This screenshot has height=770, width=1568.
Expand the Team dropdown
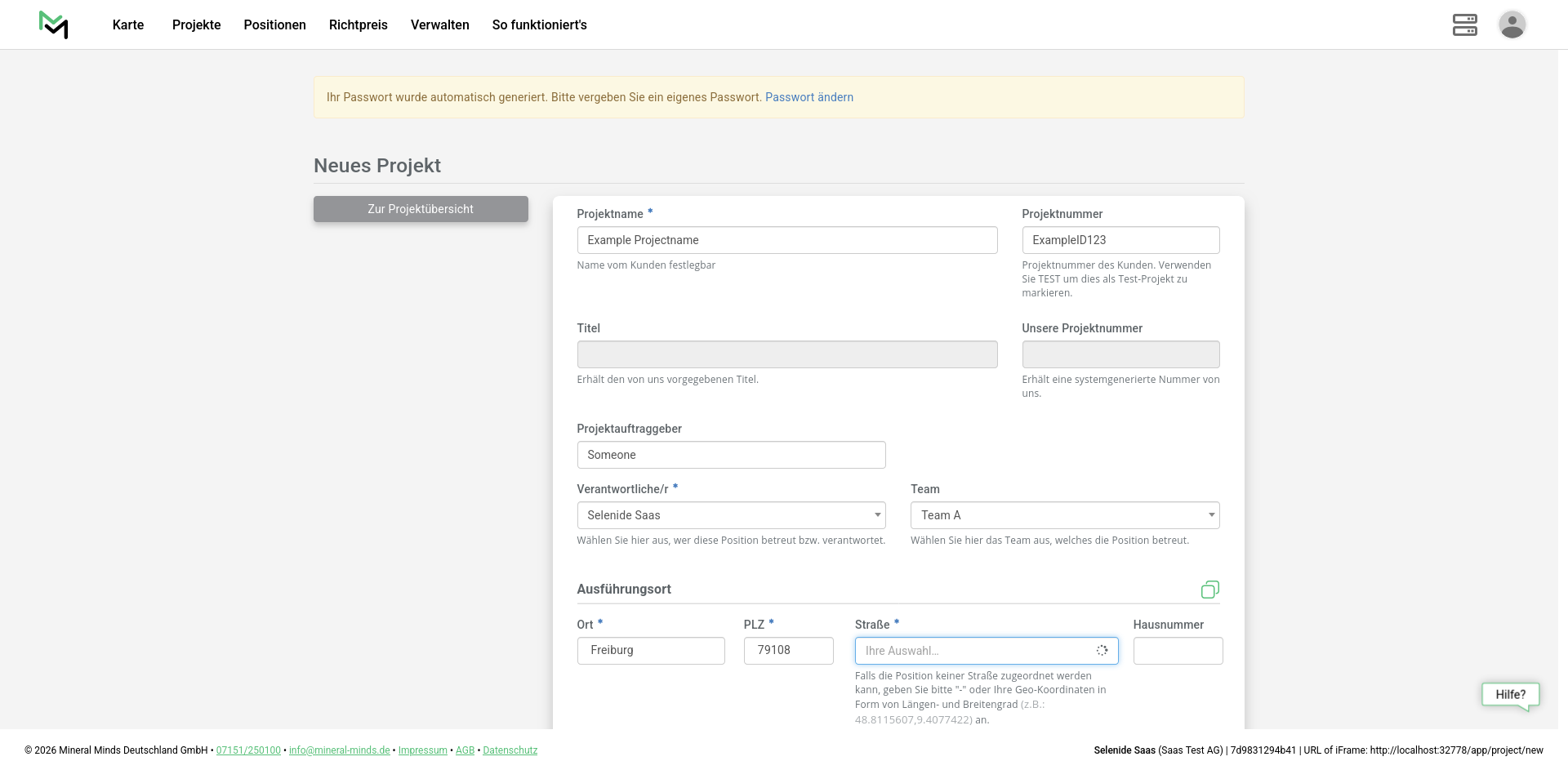tap(1064, 515)
